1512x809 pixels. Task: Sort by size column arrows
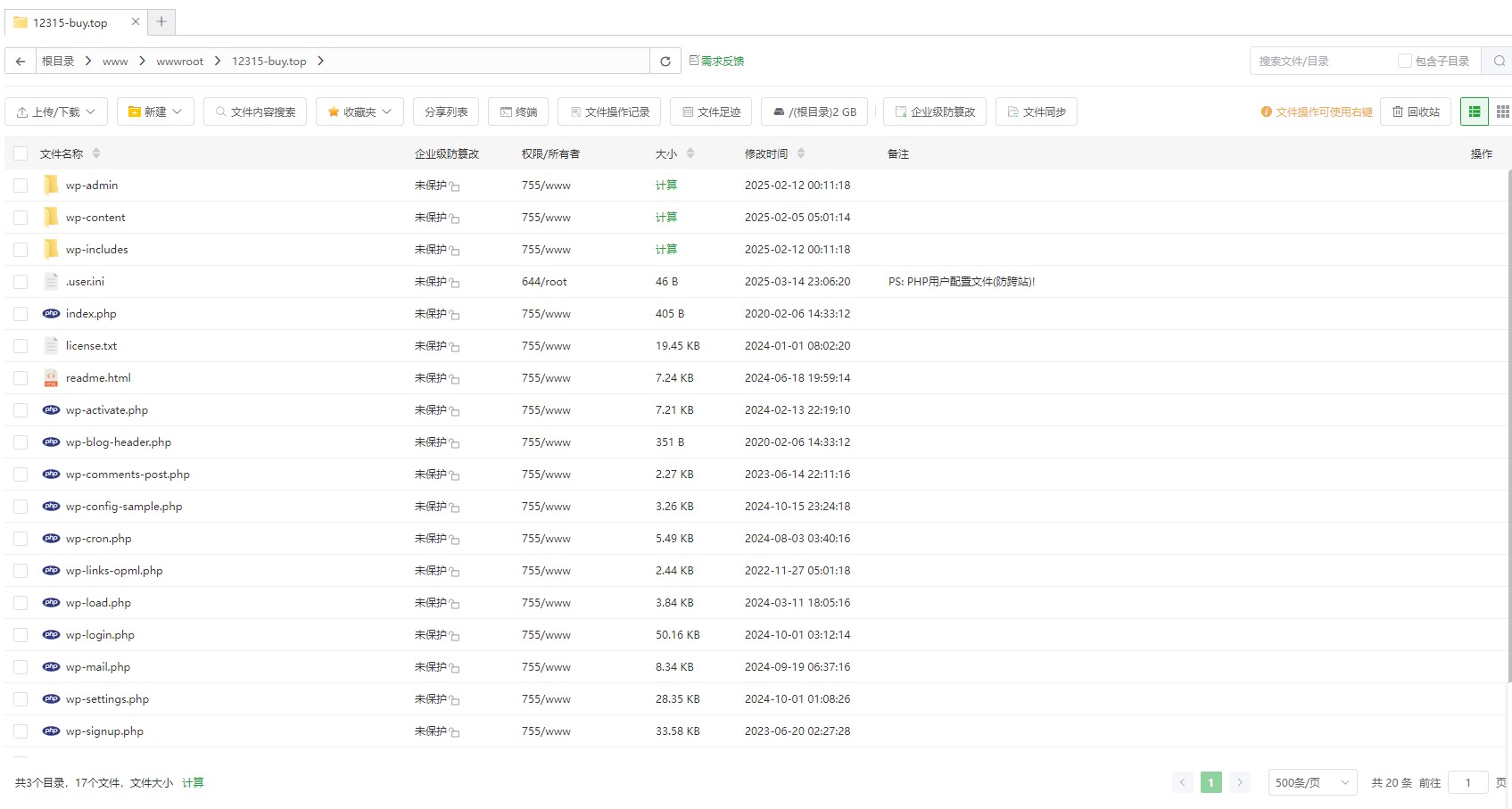[x=690, y=153]
